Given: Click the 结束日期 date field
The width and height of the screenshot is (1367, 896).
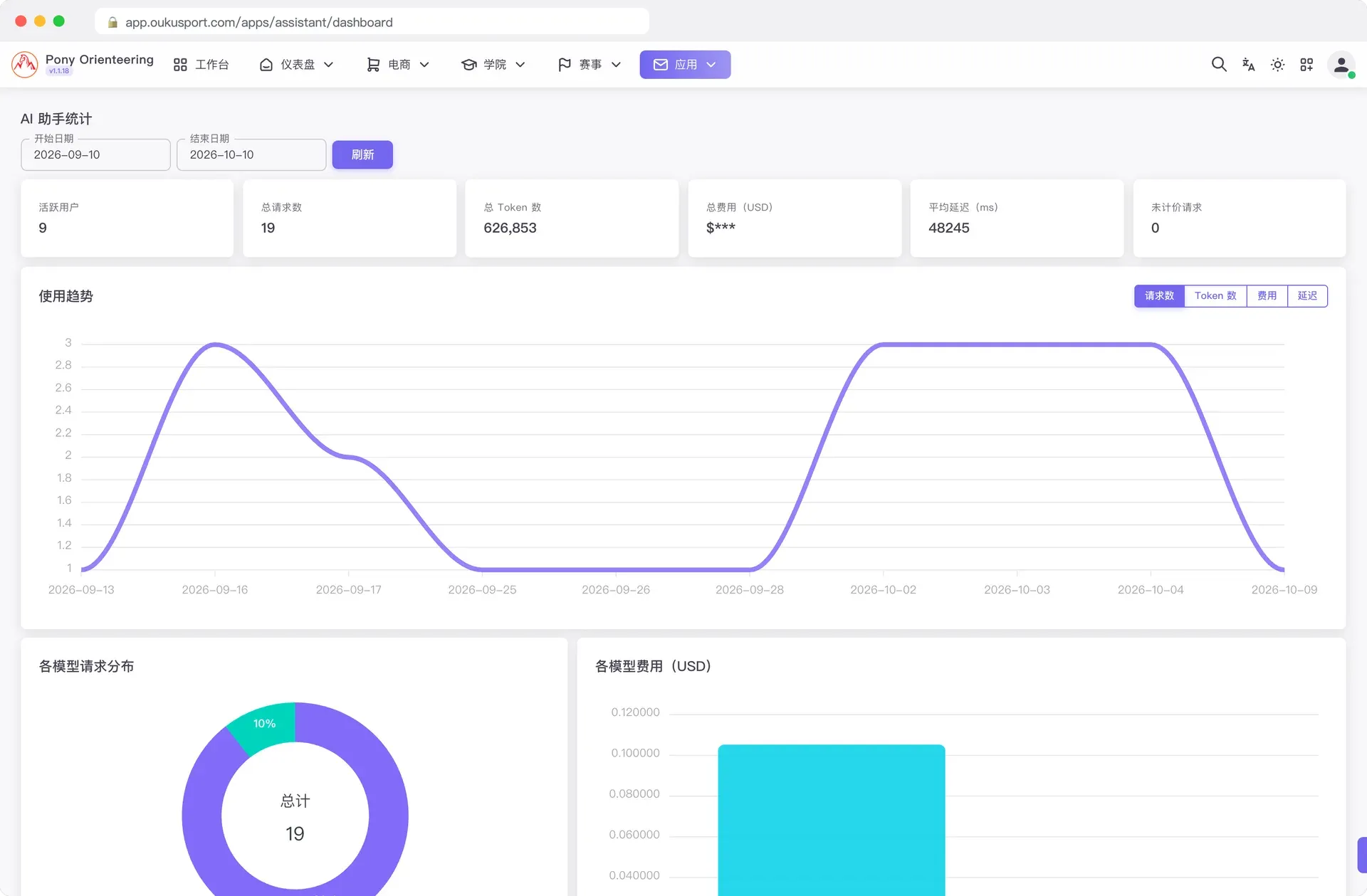Looking at the screenshot, I should [251, 154].
